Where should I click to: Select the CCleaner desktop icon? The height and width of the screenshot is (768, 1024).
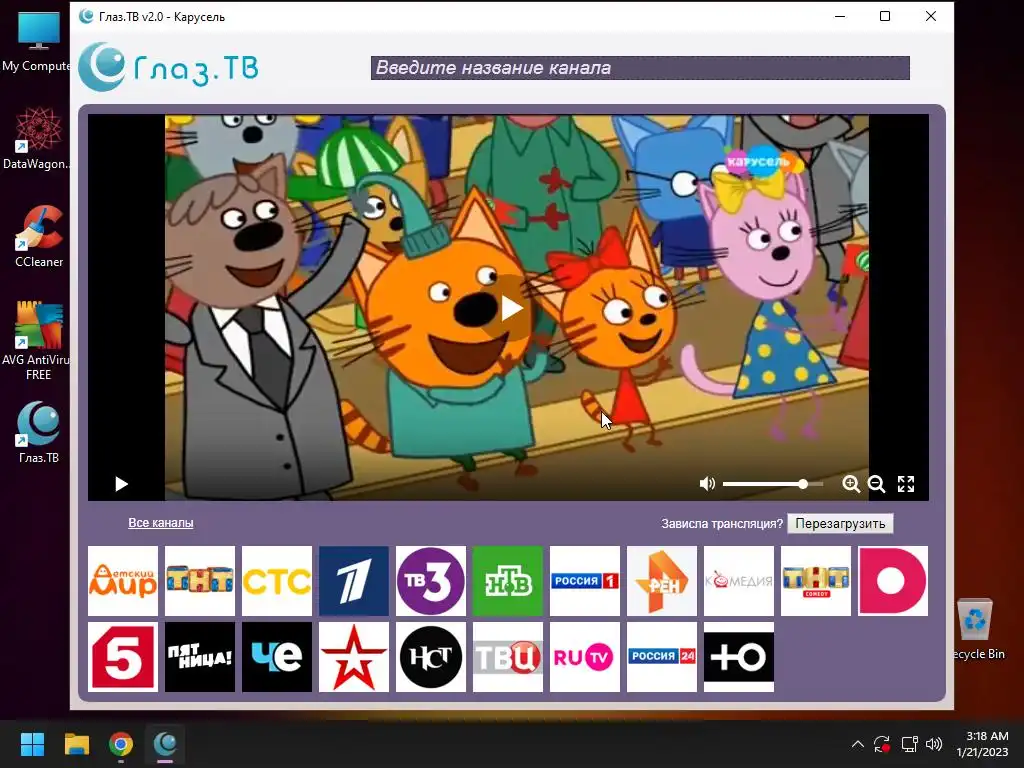[39, 236]
